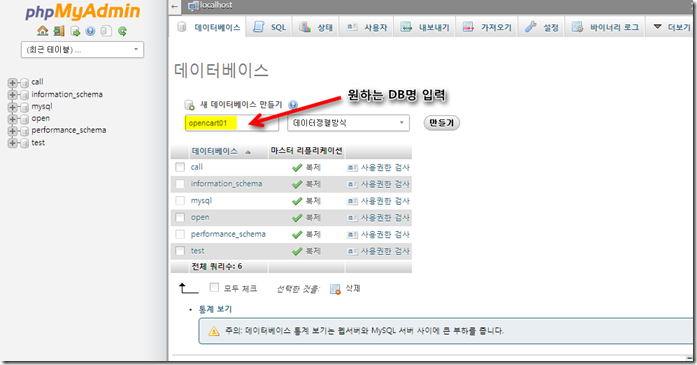Enable the 모두 체크 check-all box

pyautogui.click(x=214, y=288)
